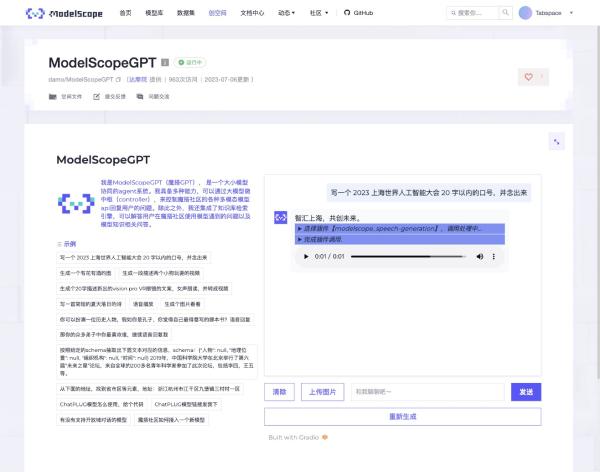Viewport: 600px width, 472px height.
Task: Open the GitHub link in header
Action: tap(358, 13)
